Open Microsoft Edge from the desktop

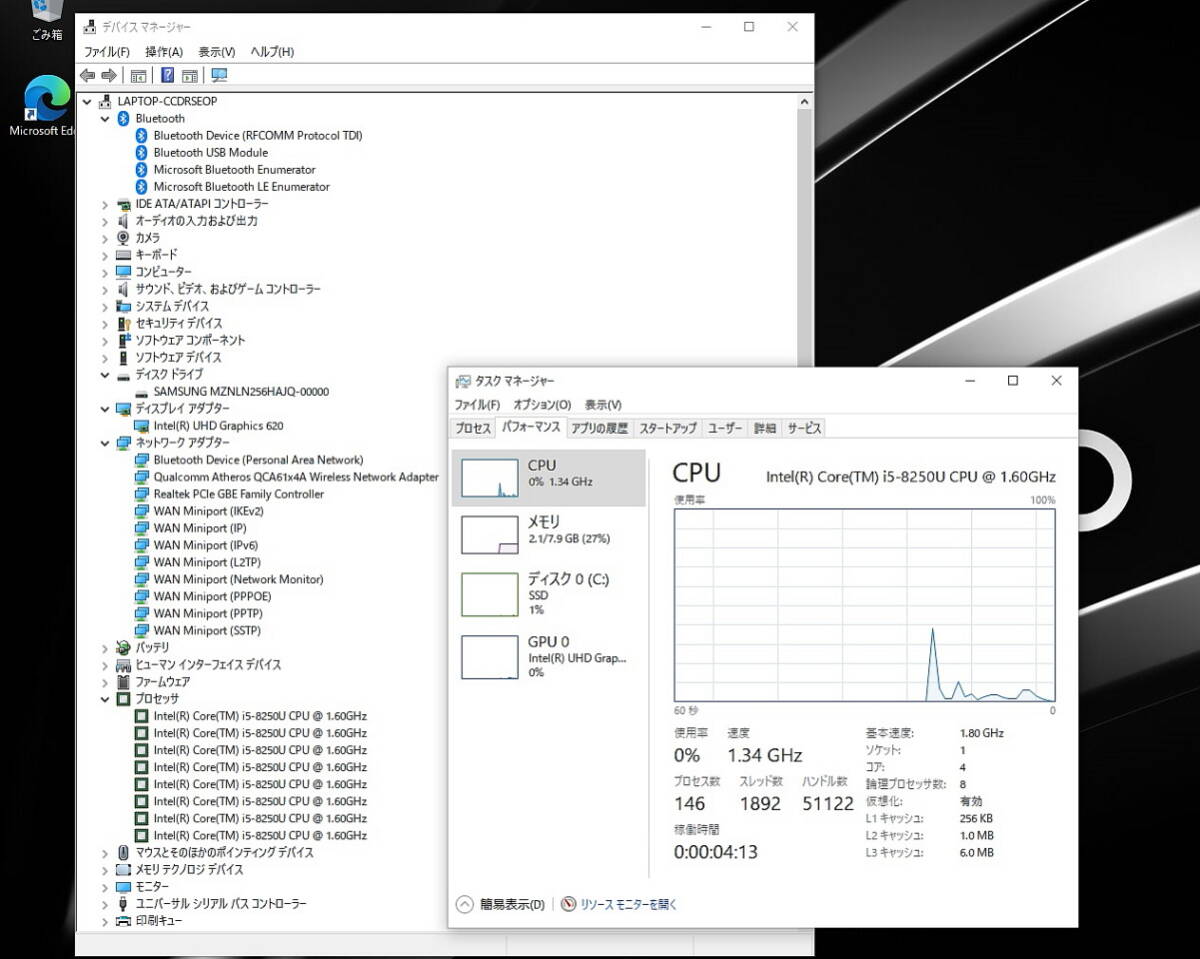(46, 107)
